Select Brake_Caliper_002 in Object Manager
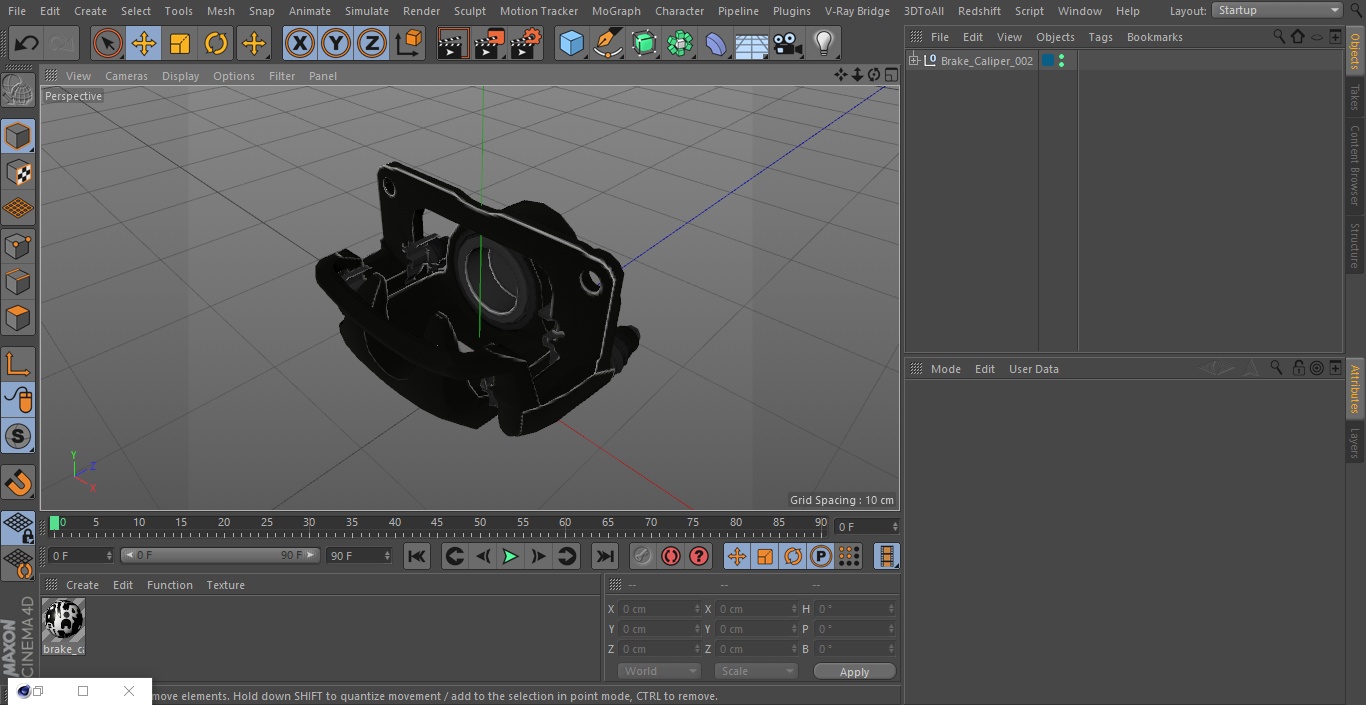 coord(986,61)
